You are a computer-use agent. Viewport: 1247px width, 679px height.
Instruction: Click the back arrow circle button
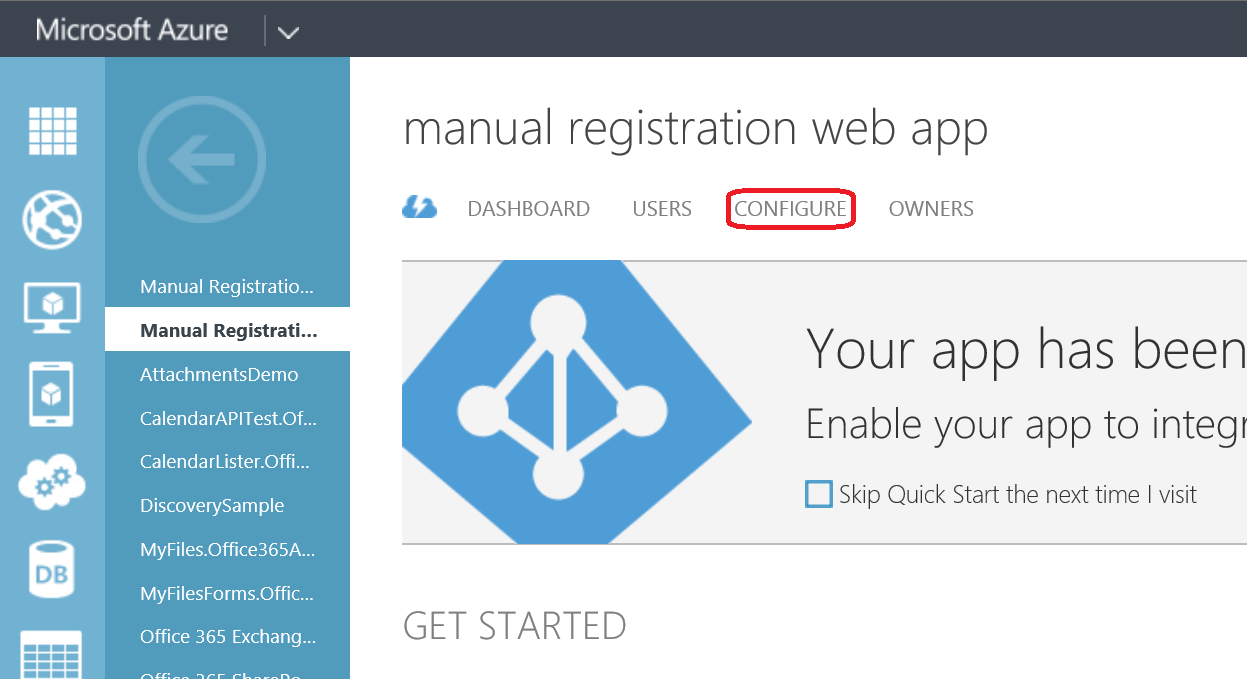click(202, 160)
